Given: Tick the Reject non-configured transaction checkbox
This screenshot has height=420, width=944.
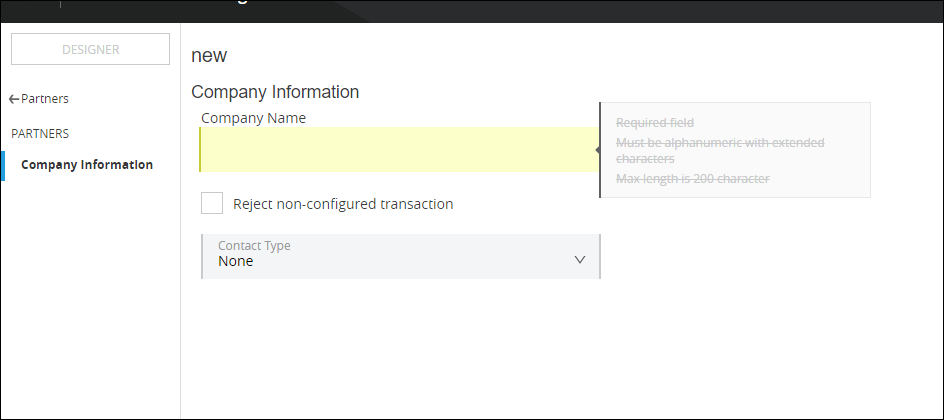Looking at the screenshot, I should [x=212, y=204].
